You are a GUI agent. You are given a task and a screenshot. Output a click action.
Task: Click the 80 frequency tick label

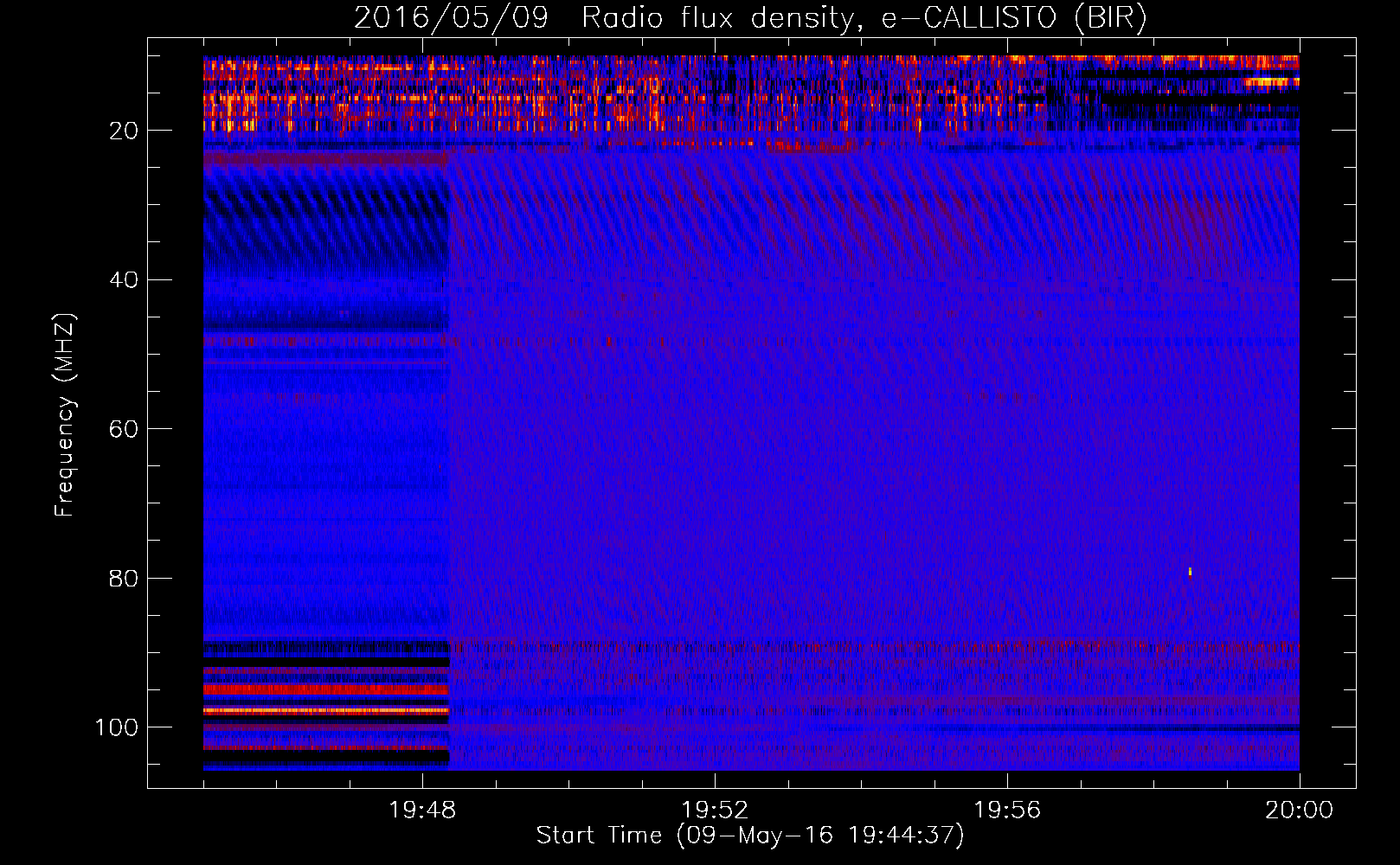(124, 578)
